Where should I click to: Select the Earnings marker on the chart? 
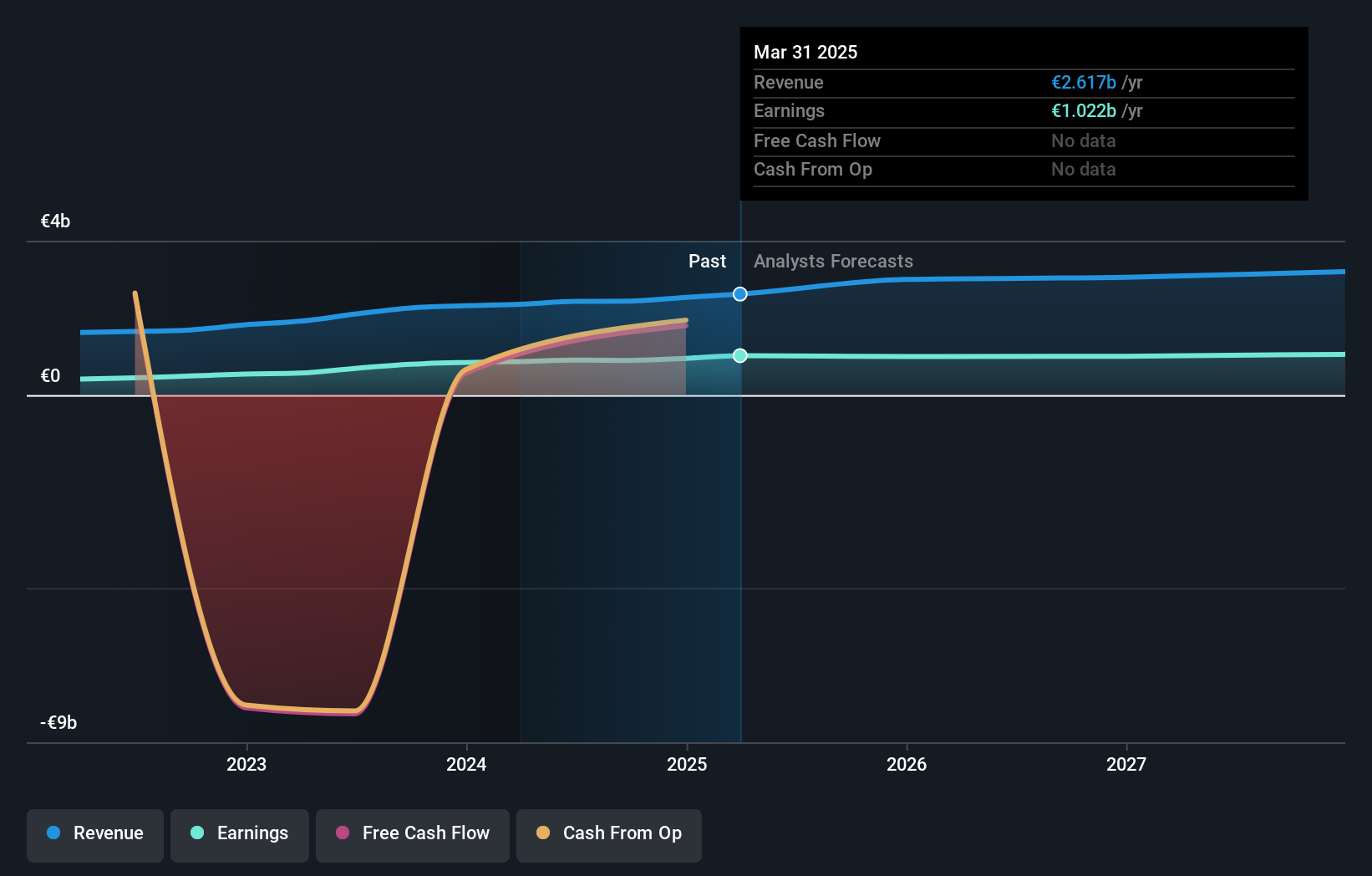pos(739,355)
